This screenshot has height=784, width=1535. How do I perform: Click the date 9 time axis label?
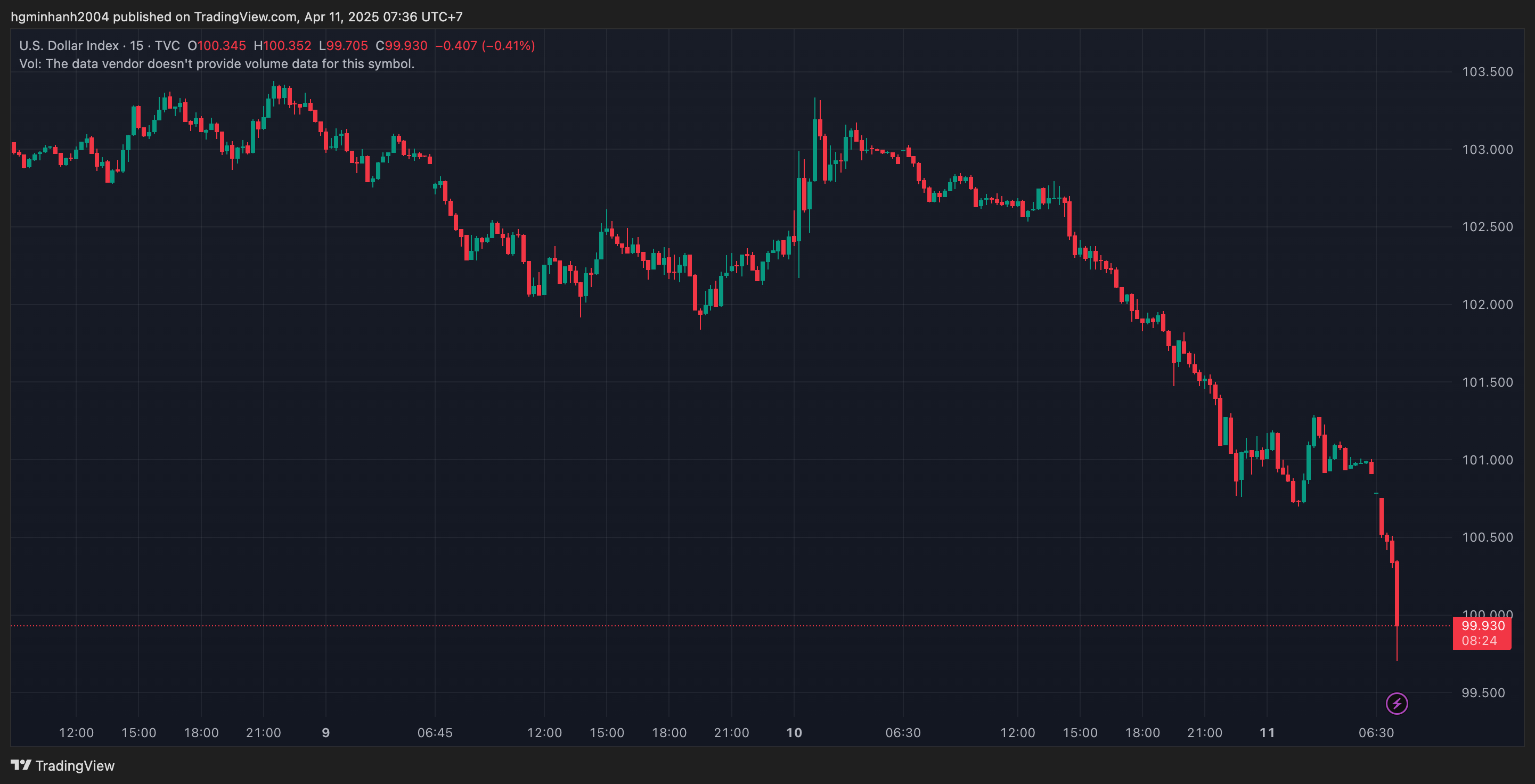[325, 733]
